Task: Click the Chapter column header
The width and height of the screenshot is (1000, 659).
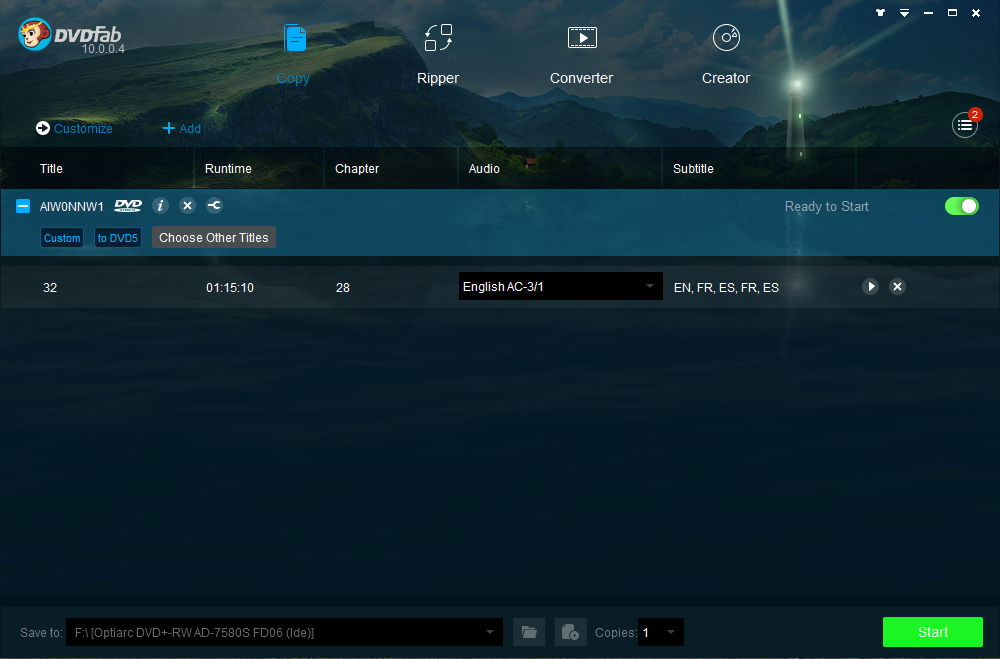Action: pyautogui.click(x=357, y=168)
